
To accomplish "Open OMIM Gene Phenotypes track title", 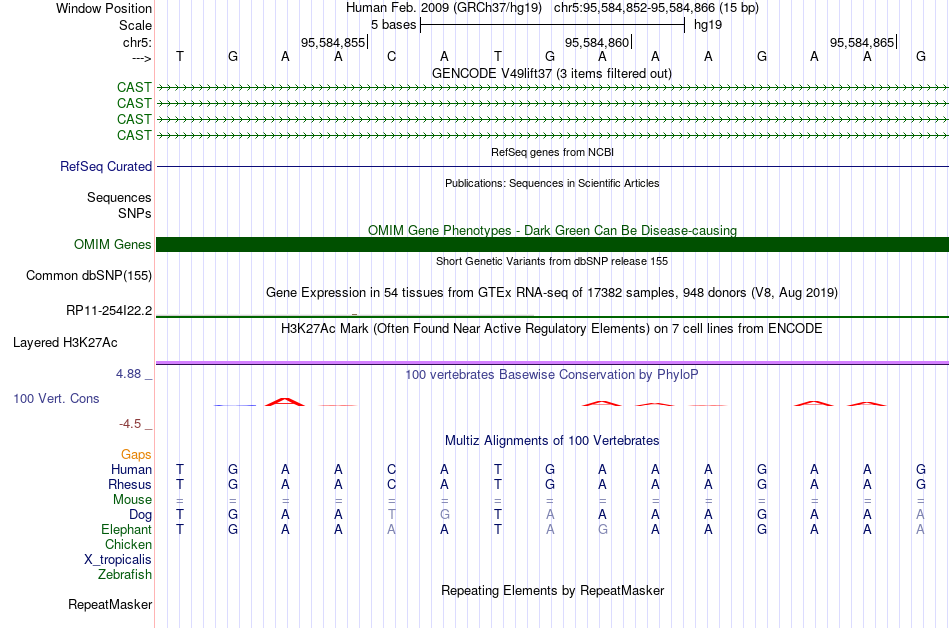I will click(x=552, y=231).
